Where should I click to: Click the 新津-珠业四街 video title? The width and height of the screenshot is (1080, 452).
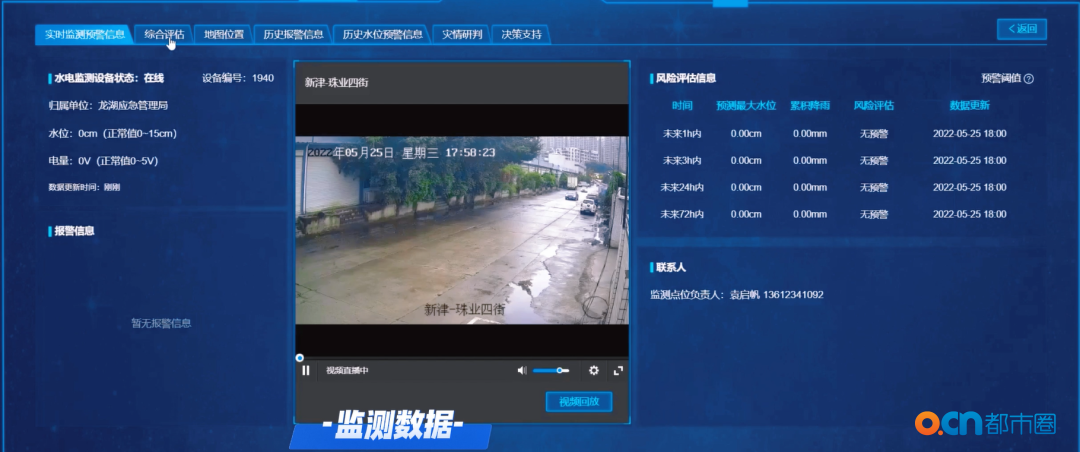[337, 82]
